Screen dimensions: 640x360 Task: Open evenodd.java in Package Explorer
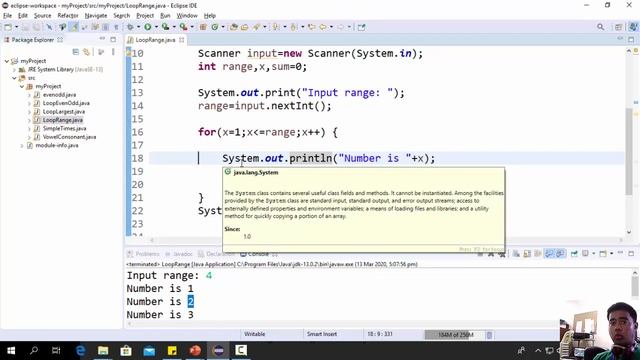click(59, 95)
